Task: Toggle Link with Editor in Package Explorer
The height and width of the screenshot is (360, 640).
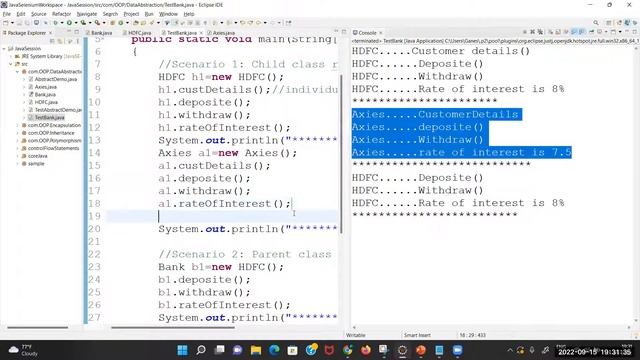Action: click(60, 41)
